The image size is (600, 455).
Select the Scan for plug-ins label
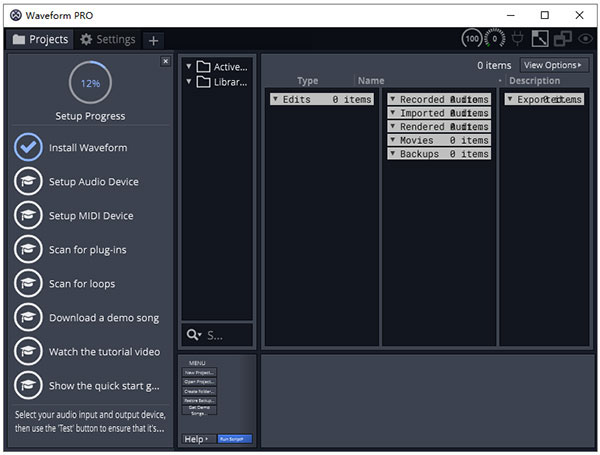click(88, 250)
